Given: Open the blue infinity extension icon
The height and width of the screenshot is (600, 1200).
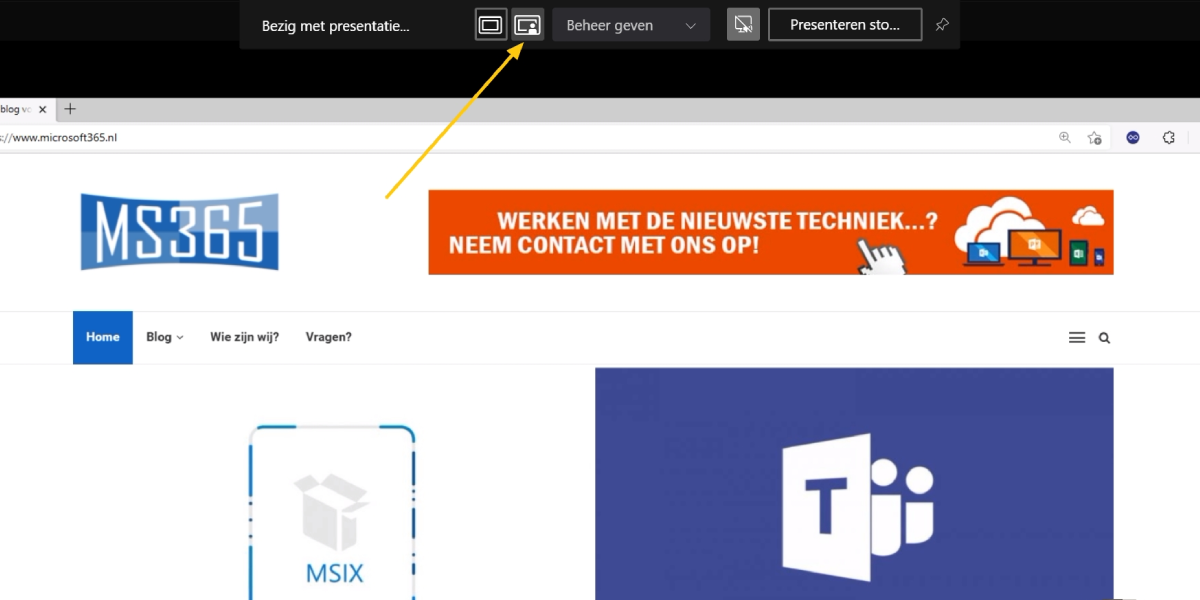Looking at the screenshot, I should point(1133,138).
